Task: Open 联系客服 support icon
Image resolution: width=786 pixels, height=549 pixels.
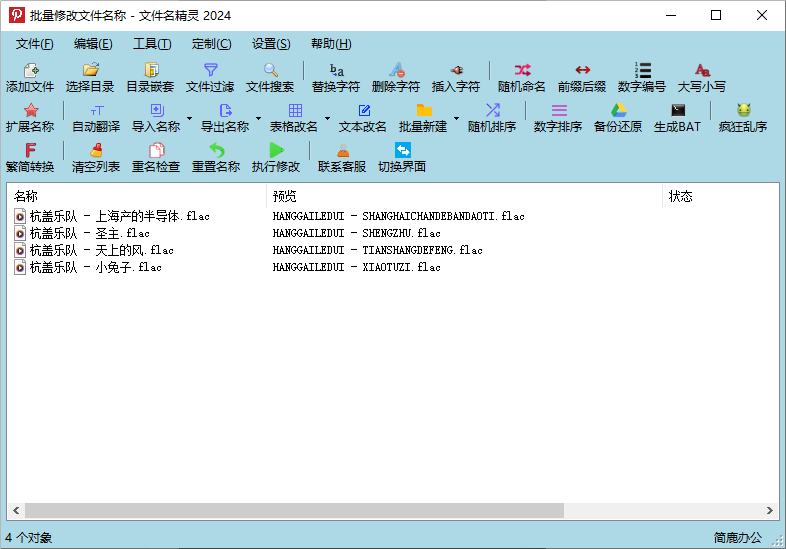Action: pos(343,150)
